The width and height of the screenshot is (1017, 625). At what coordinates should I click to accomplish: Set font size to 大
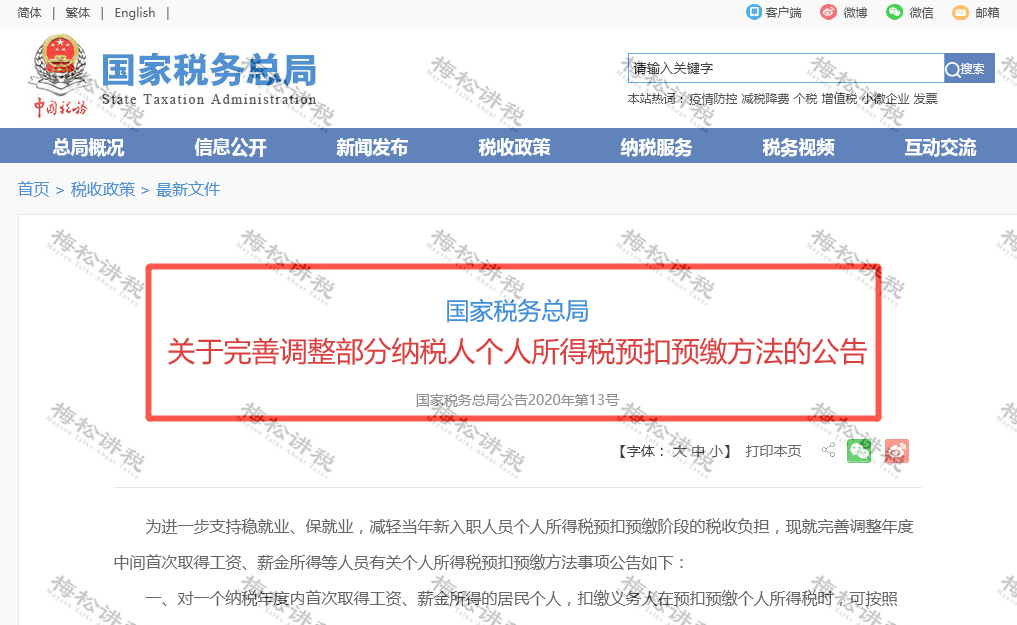[x=680, y=451]
